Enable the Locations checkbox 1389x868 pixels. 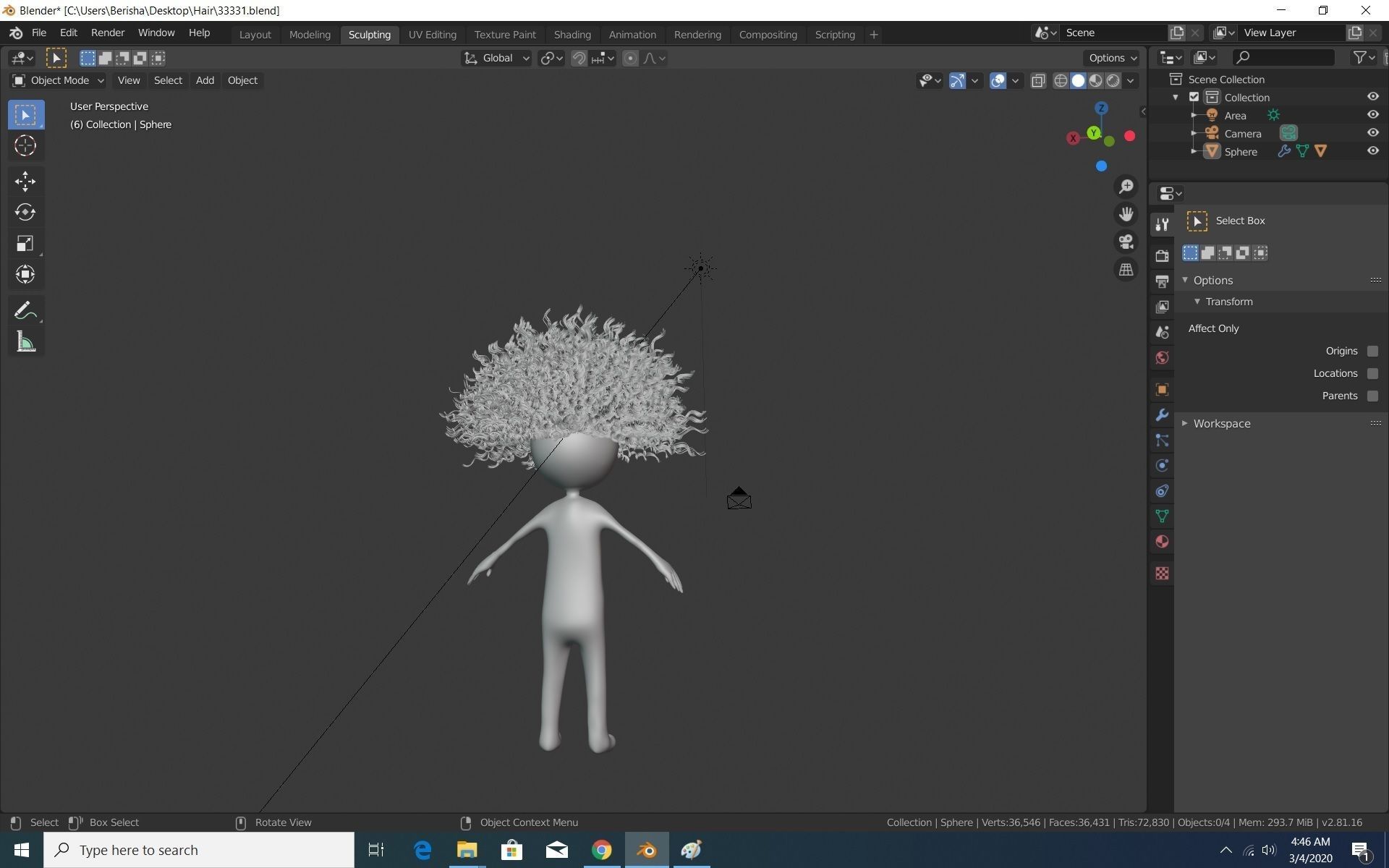click(1372, 373)
